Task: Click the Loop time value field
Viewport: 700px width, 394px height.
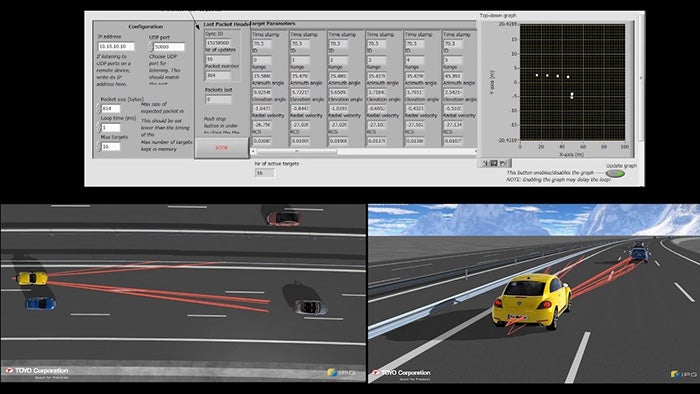Action: coord(111,128)
